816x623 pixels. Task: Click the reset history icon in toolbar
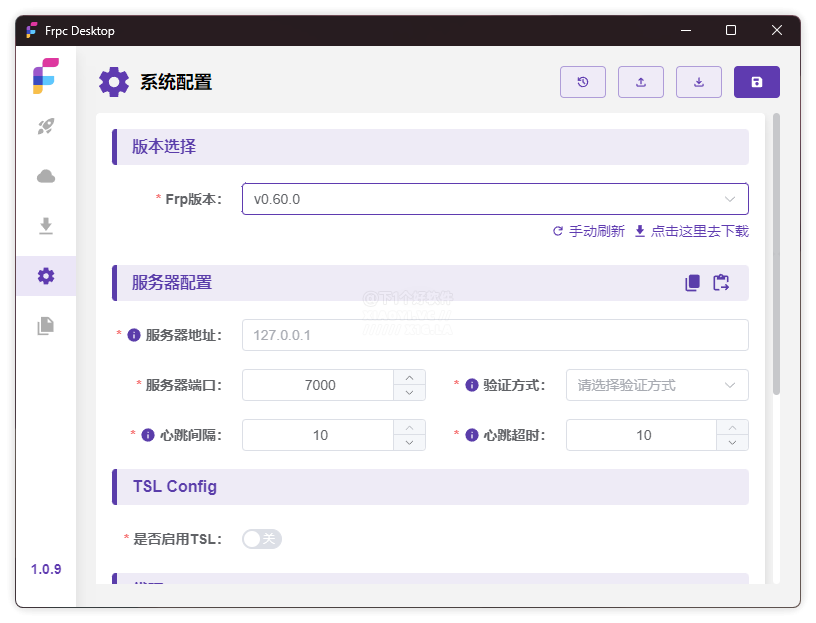click(583, 82)
